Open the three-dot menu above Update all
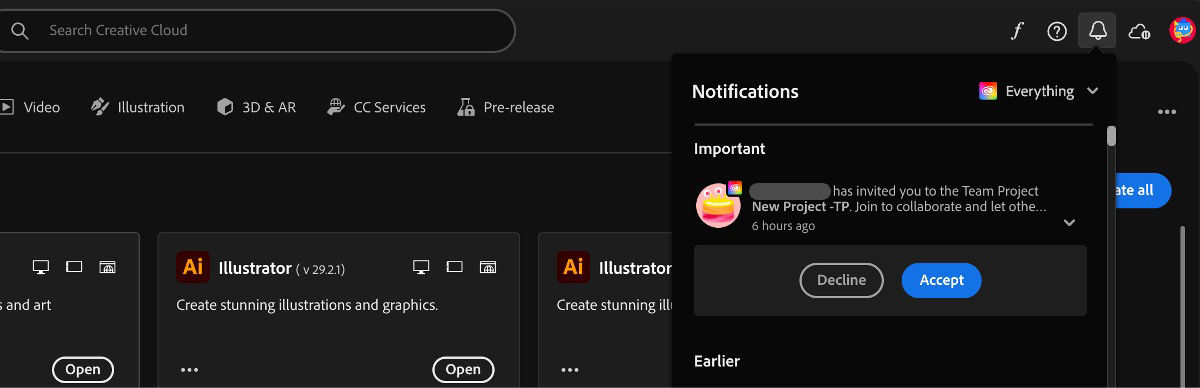 tap(1166, 112)
